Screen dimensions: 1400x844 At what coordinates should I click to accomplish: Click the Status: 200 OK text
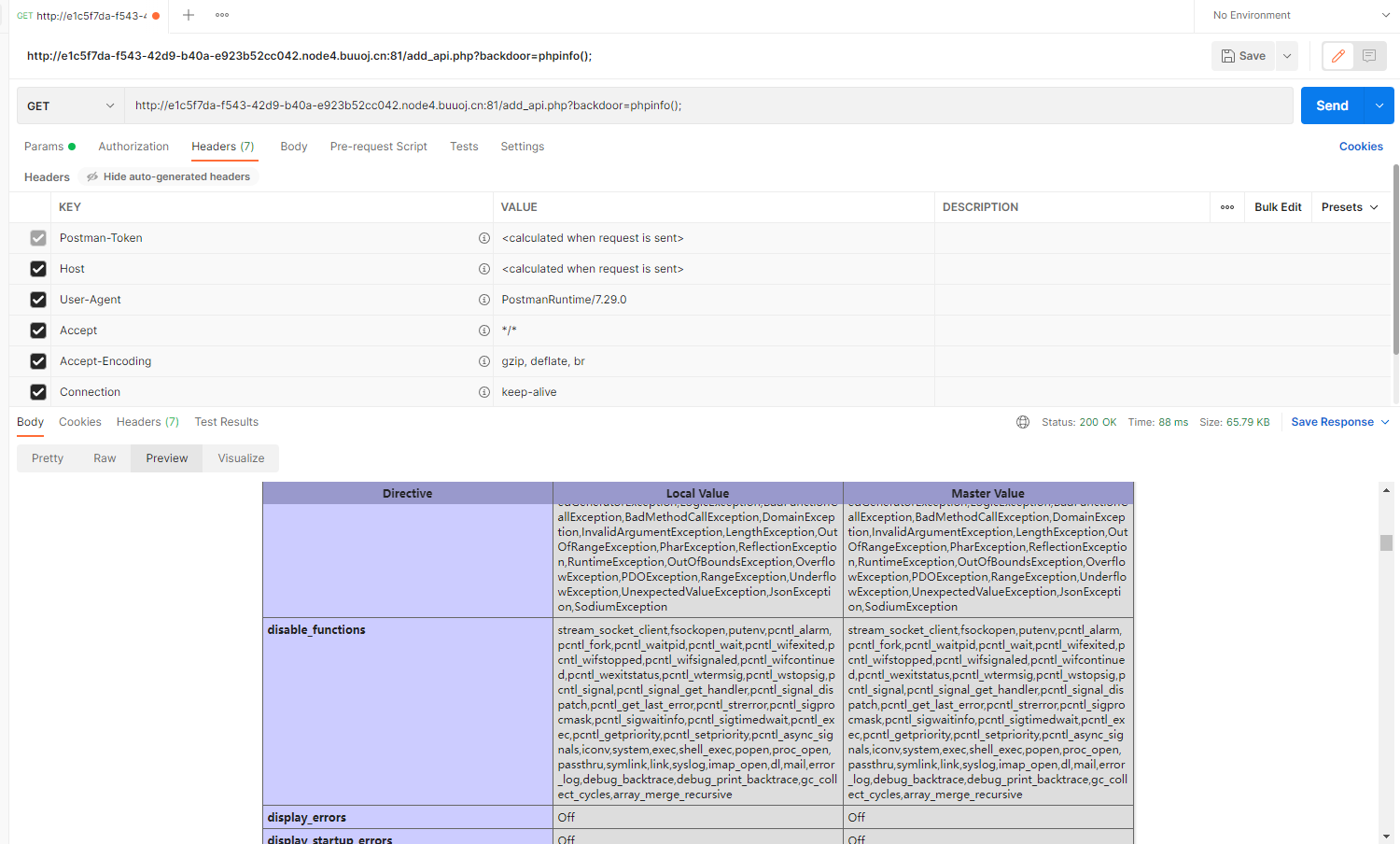[x=1079, y=422]
